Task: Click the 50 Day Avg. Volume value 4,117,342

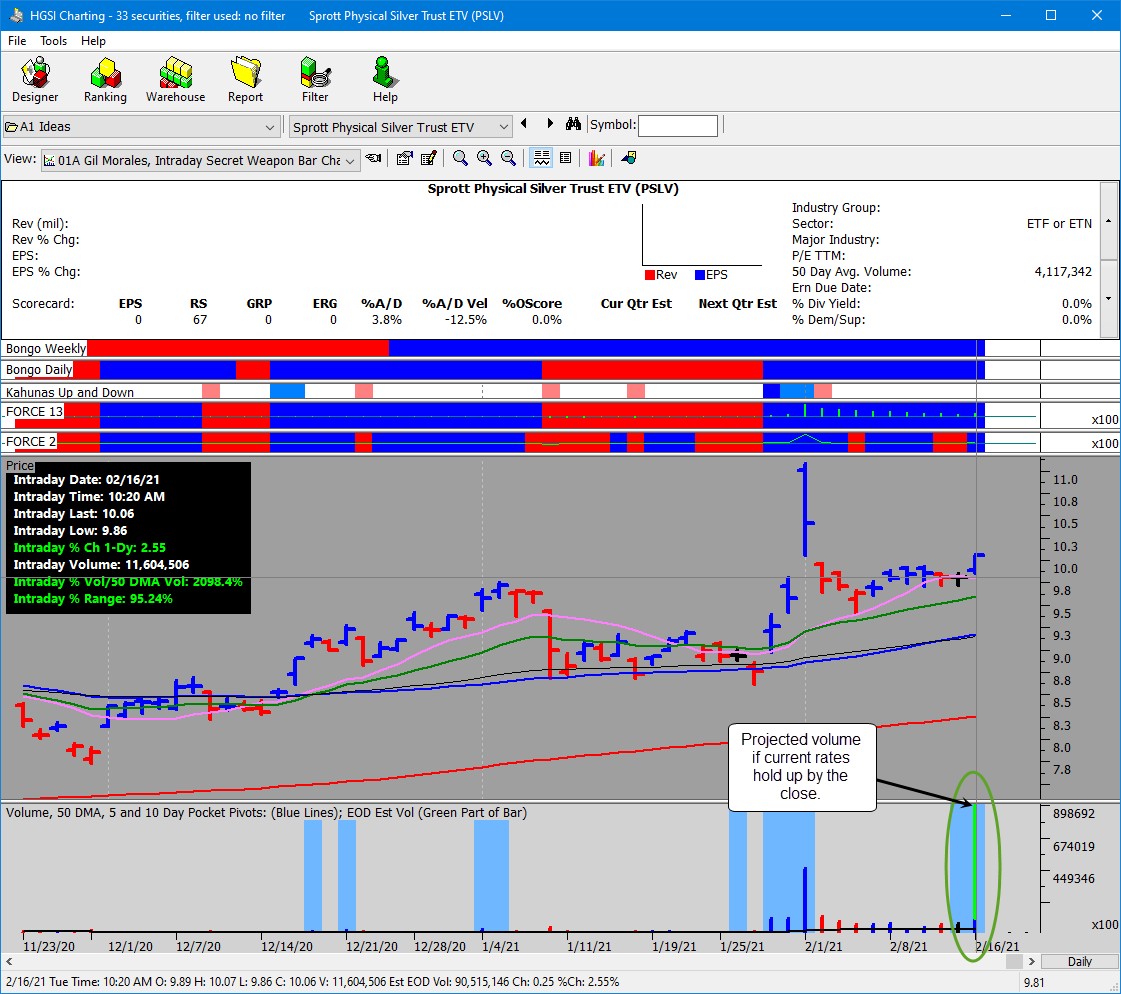Action: [x=1063, y=272]
